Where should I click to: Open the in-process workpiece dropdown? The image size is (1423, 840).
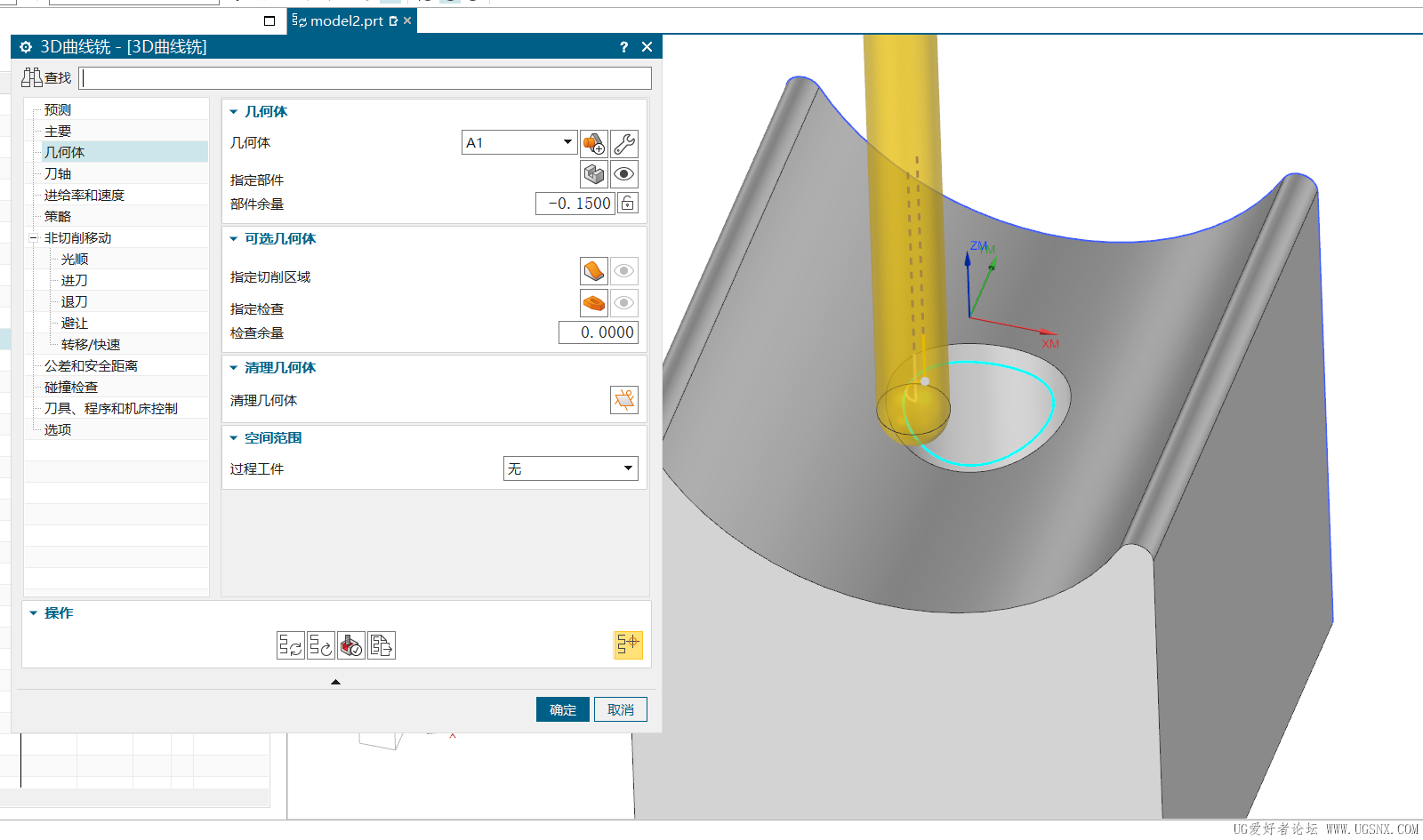628,468
